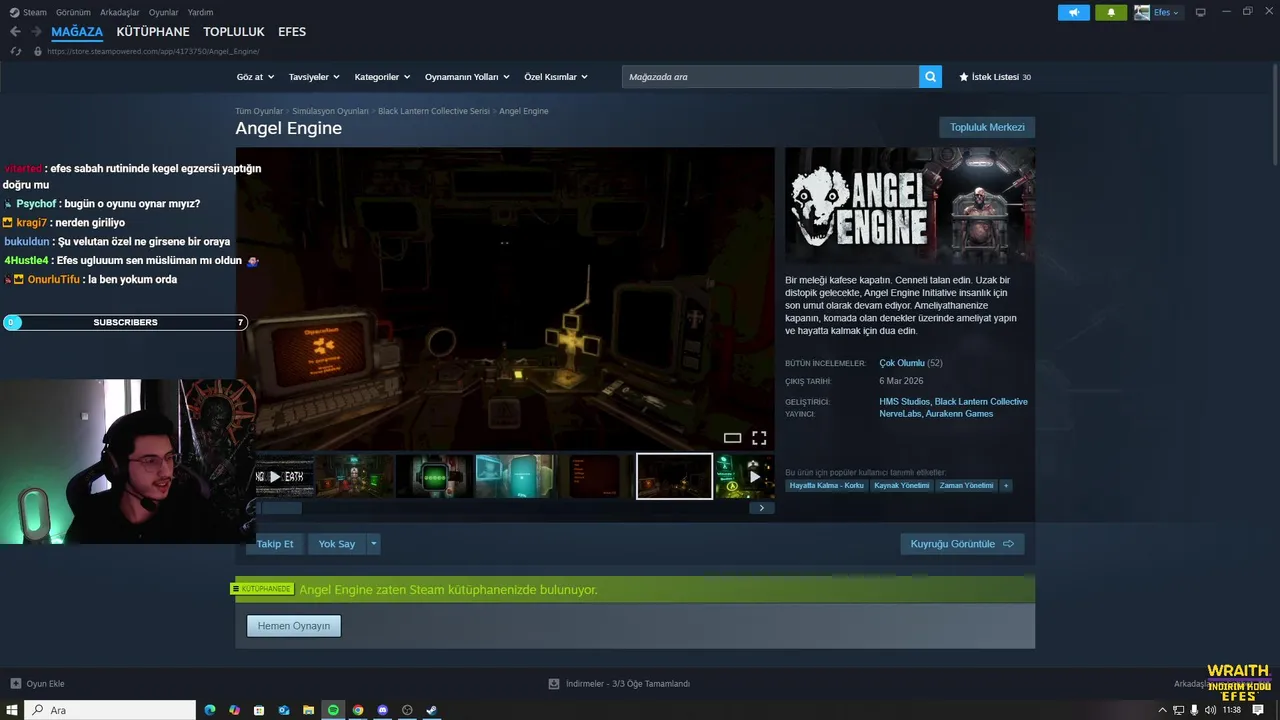Click the Hemen Oynayın button
The image size is (1280, 720).
click(x=294, y=626)
